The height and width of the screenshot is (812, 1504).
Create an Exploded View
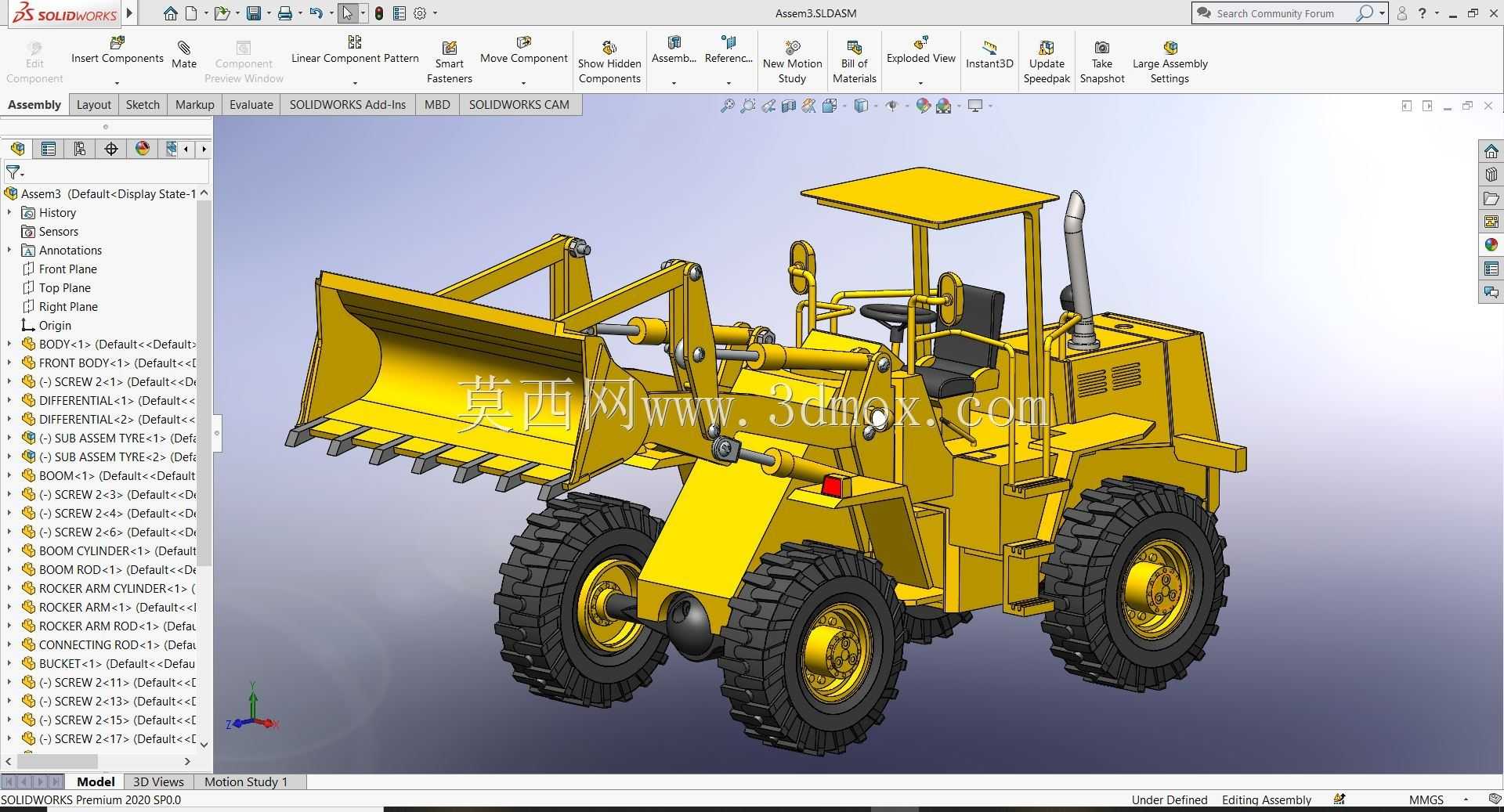(921, 50)
